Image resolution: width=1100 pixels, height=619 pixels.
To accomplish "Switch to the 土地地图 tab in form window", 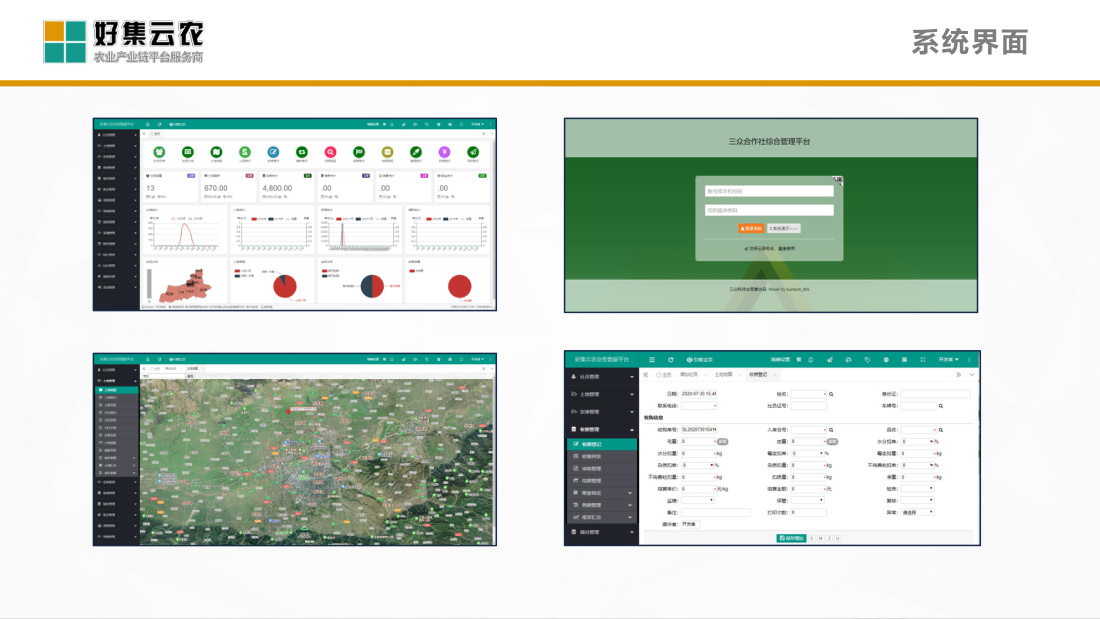I will [x=723, y=375].
